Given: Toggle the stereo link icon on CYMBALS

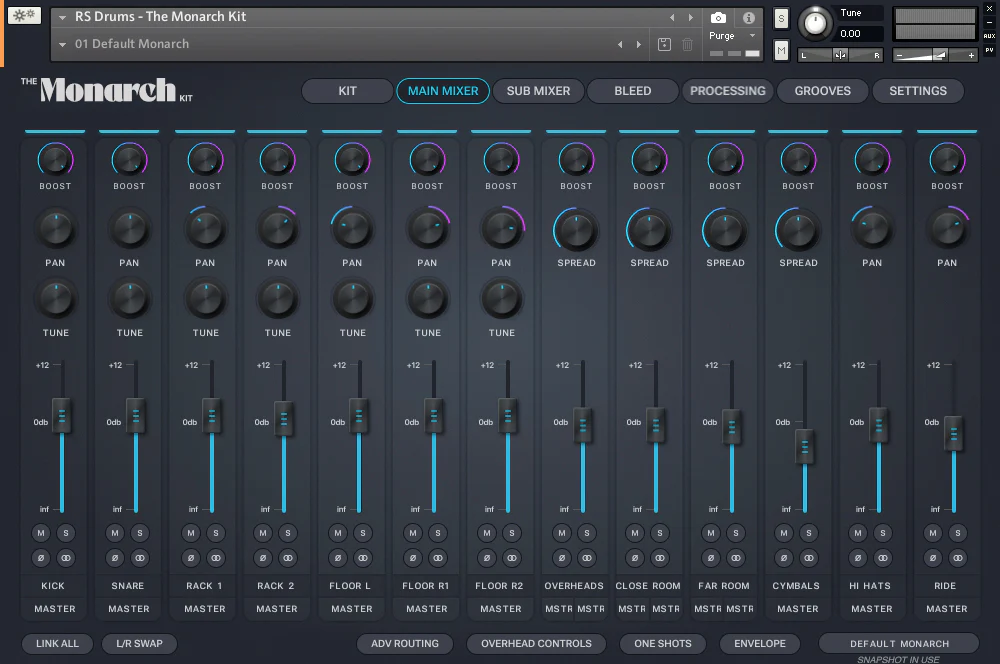Looking at the screenshot, I should coord(809,558).
